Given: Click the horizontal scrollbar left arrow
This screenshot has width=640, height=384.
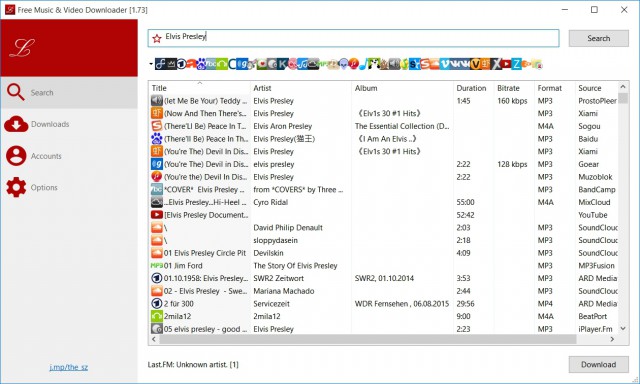Looking at the screenshot, I should pos(154,339).
